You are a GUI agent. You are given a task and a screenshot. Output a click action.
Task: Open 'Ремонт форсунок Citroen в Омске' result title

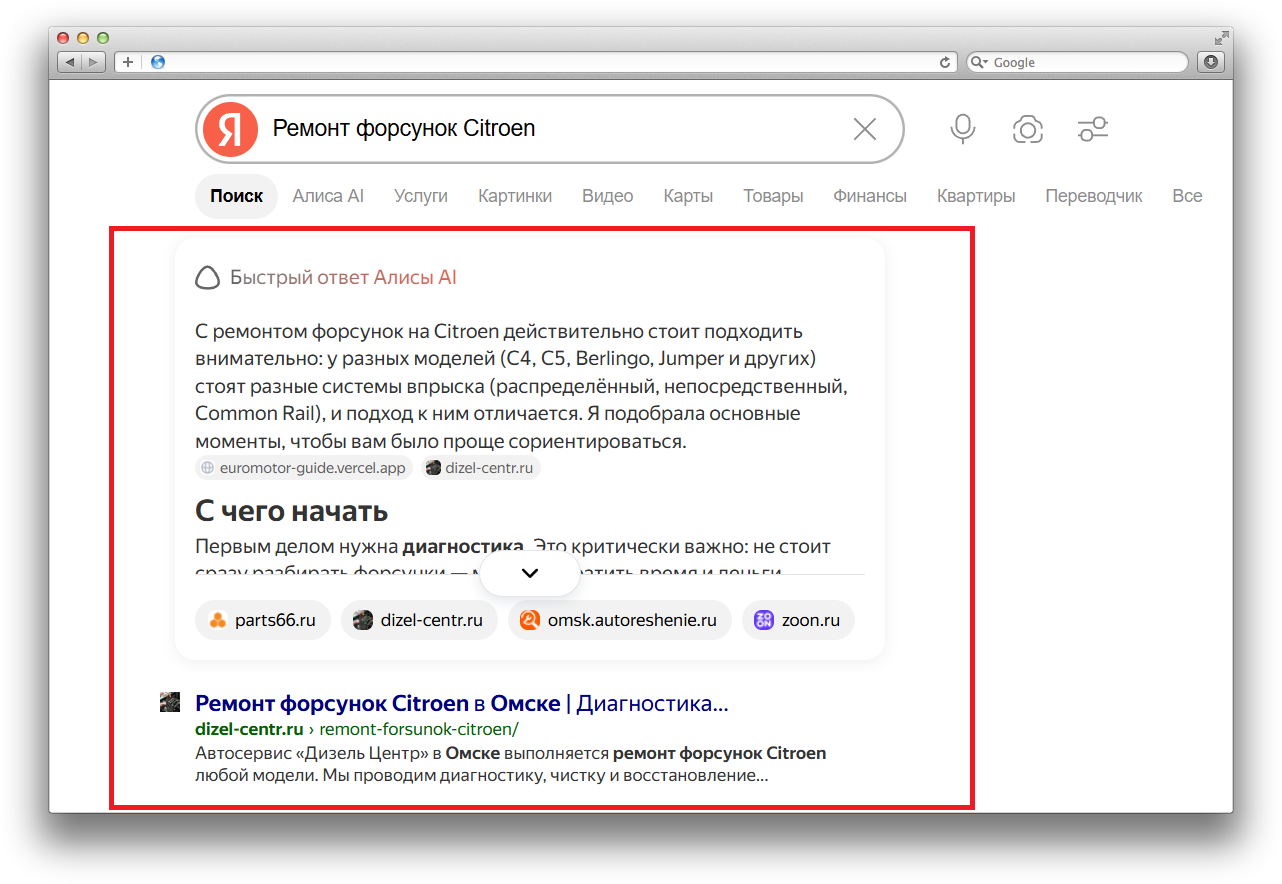coord(461,703)
